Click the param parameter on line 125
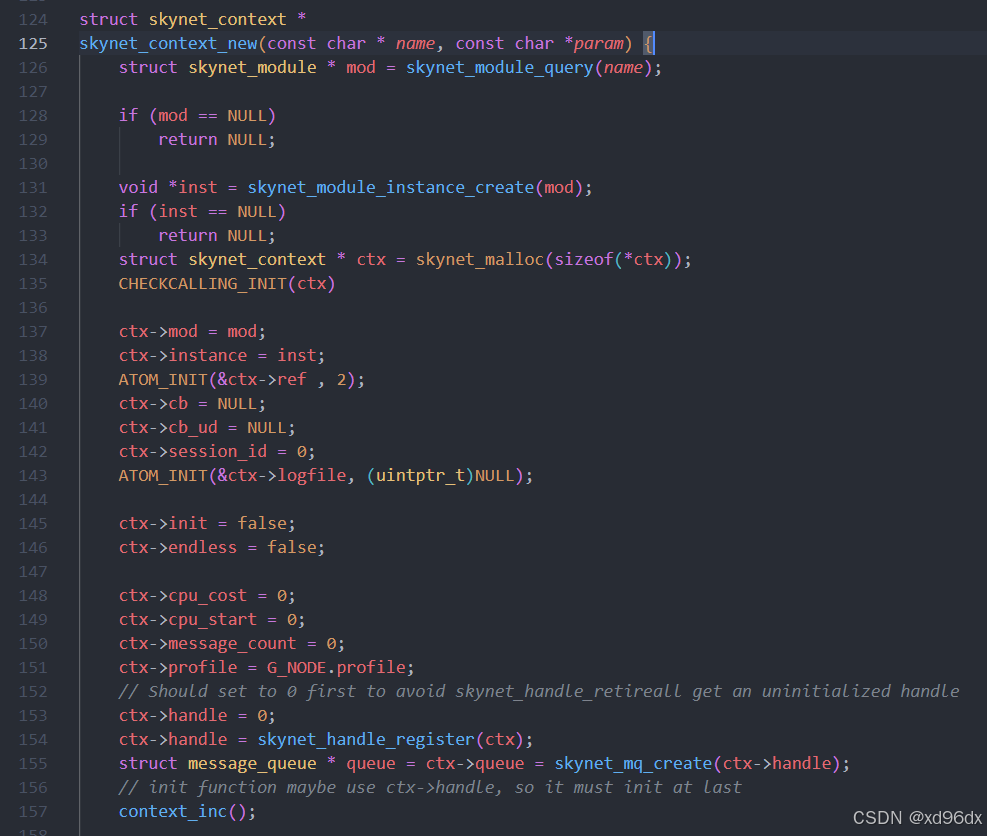This screenshot has height=836, width=987. coord(598,43)
